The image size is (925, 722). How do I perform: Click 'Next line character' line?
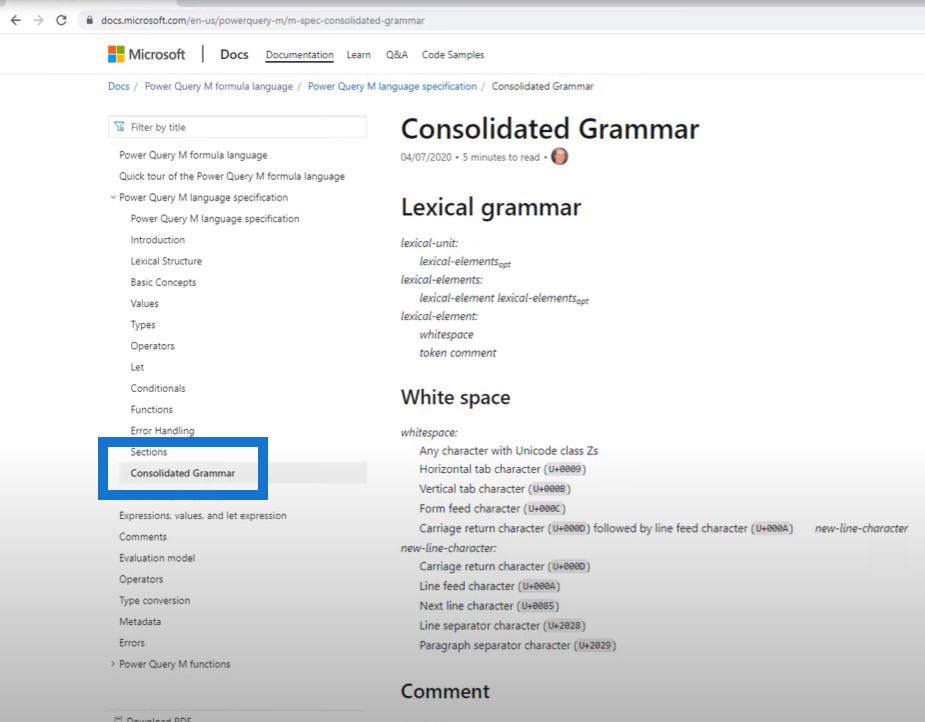click(x=489, y=606)
